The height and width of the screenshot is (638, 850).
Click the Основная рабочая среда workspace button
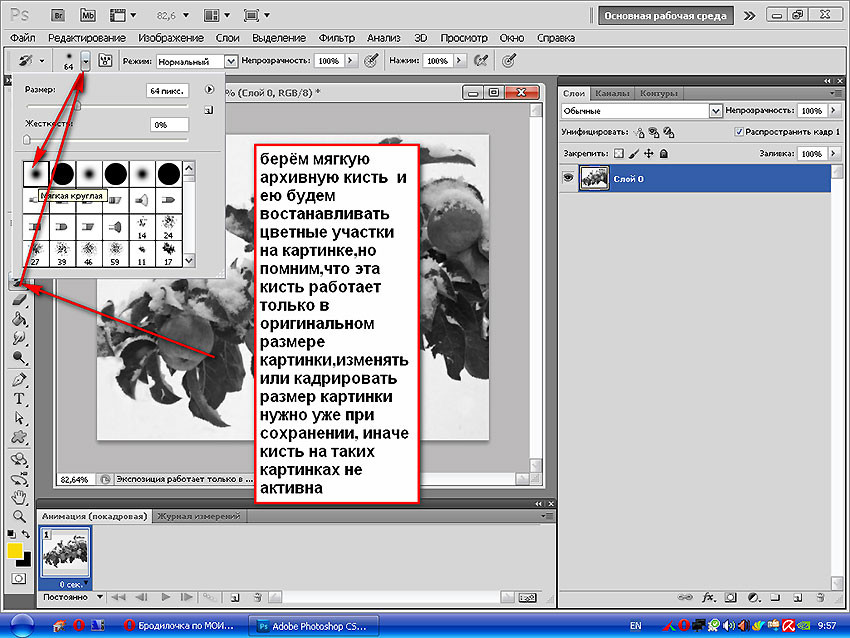coord(665,16)
